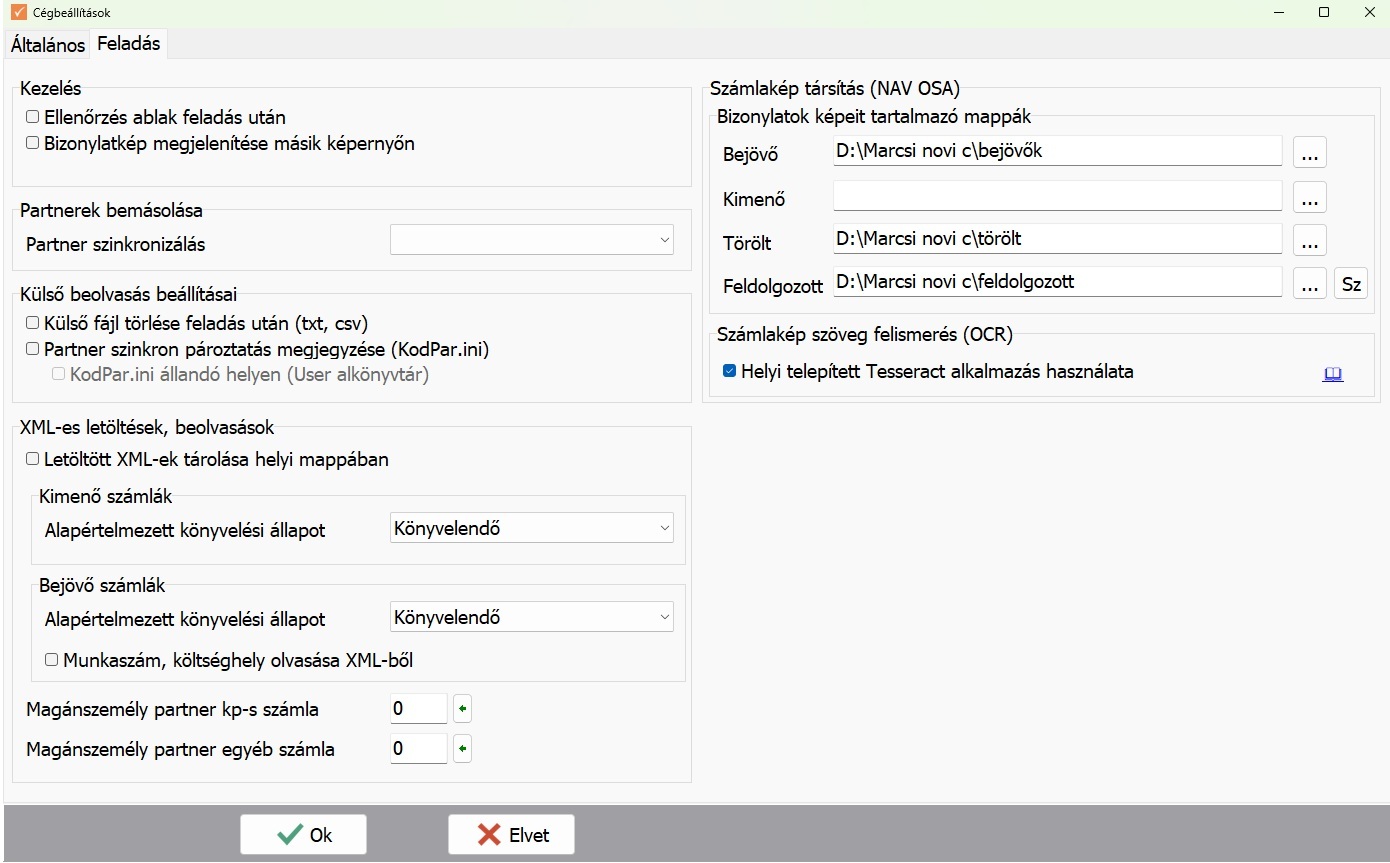Confirm settings with the Ok button
This screenshot has width=1390, height=863.
click(x=303, y=835)
